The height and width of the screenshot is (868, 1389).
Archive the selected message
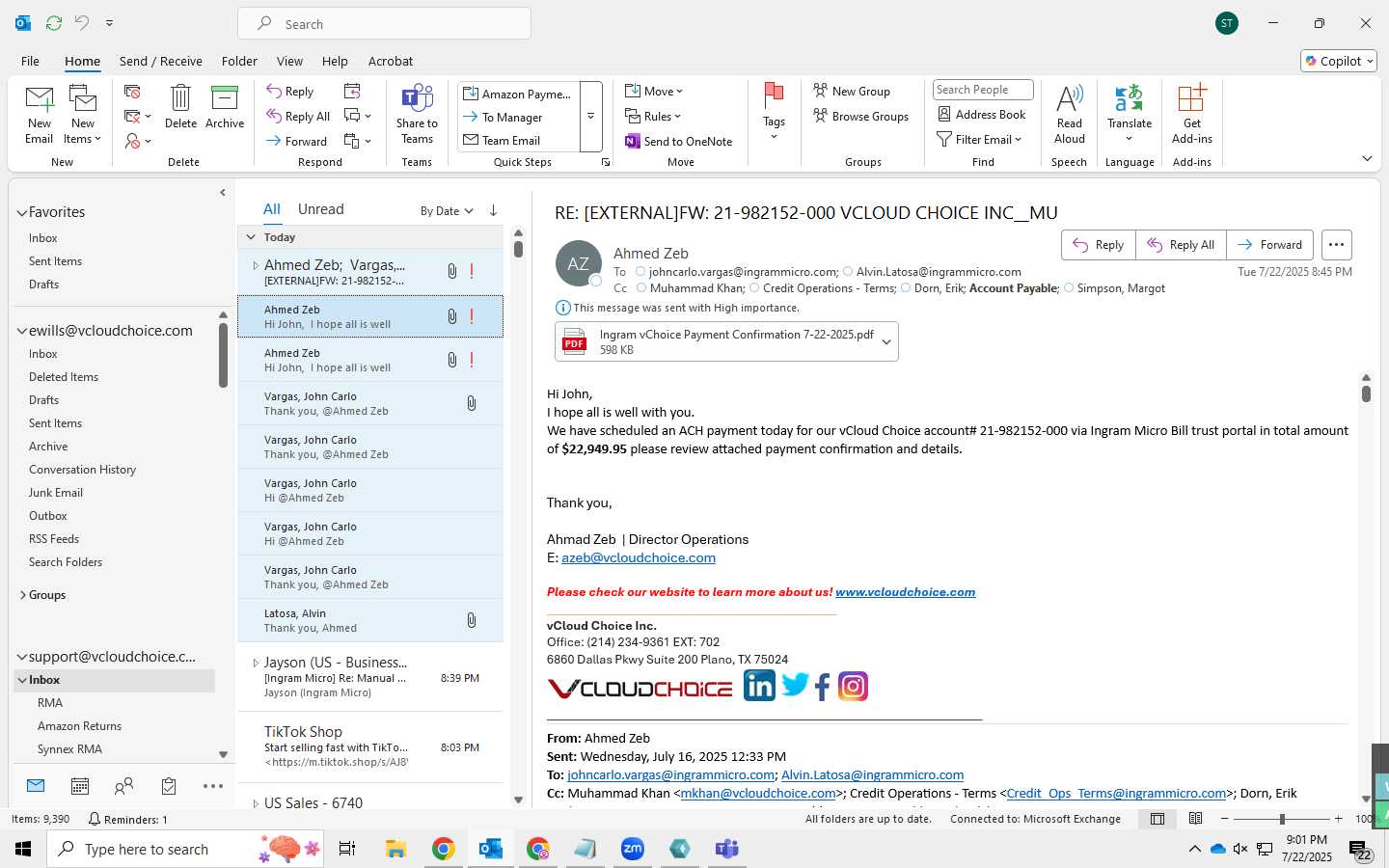point(225,107)
